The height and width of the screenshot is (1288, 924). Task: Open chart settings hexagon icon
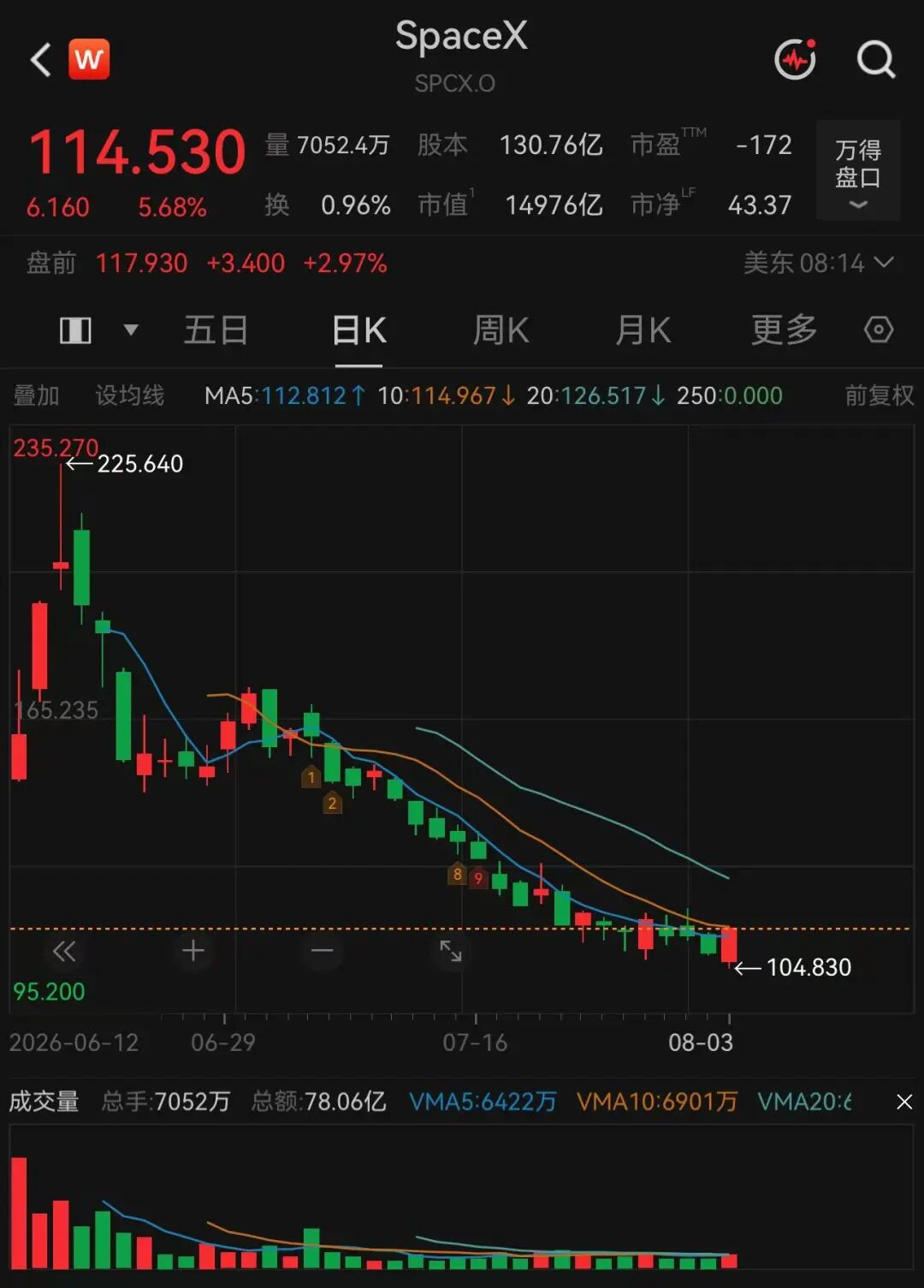click(x=879, y=329)
